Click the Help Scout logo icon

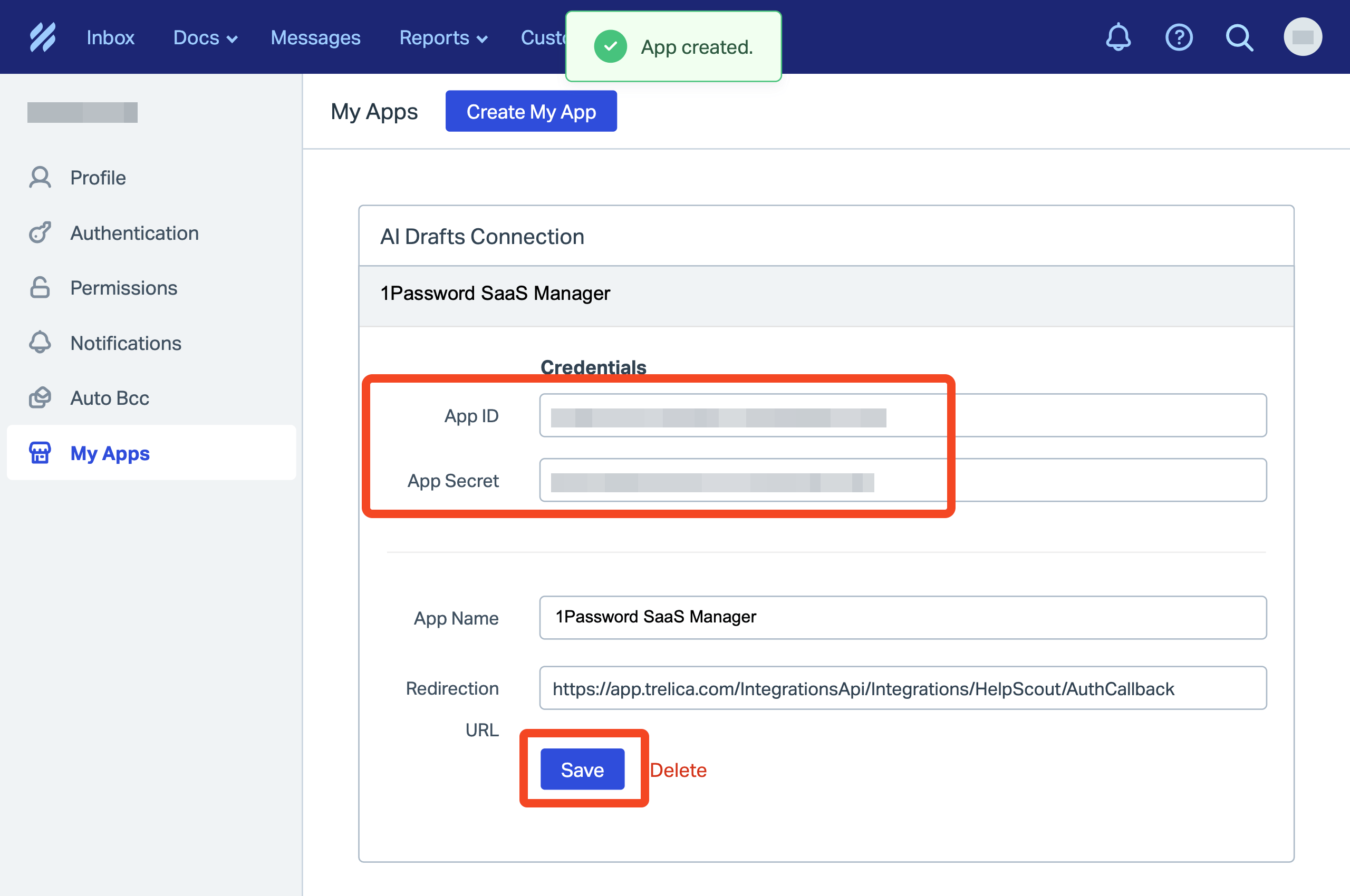tap(43, 37)
